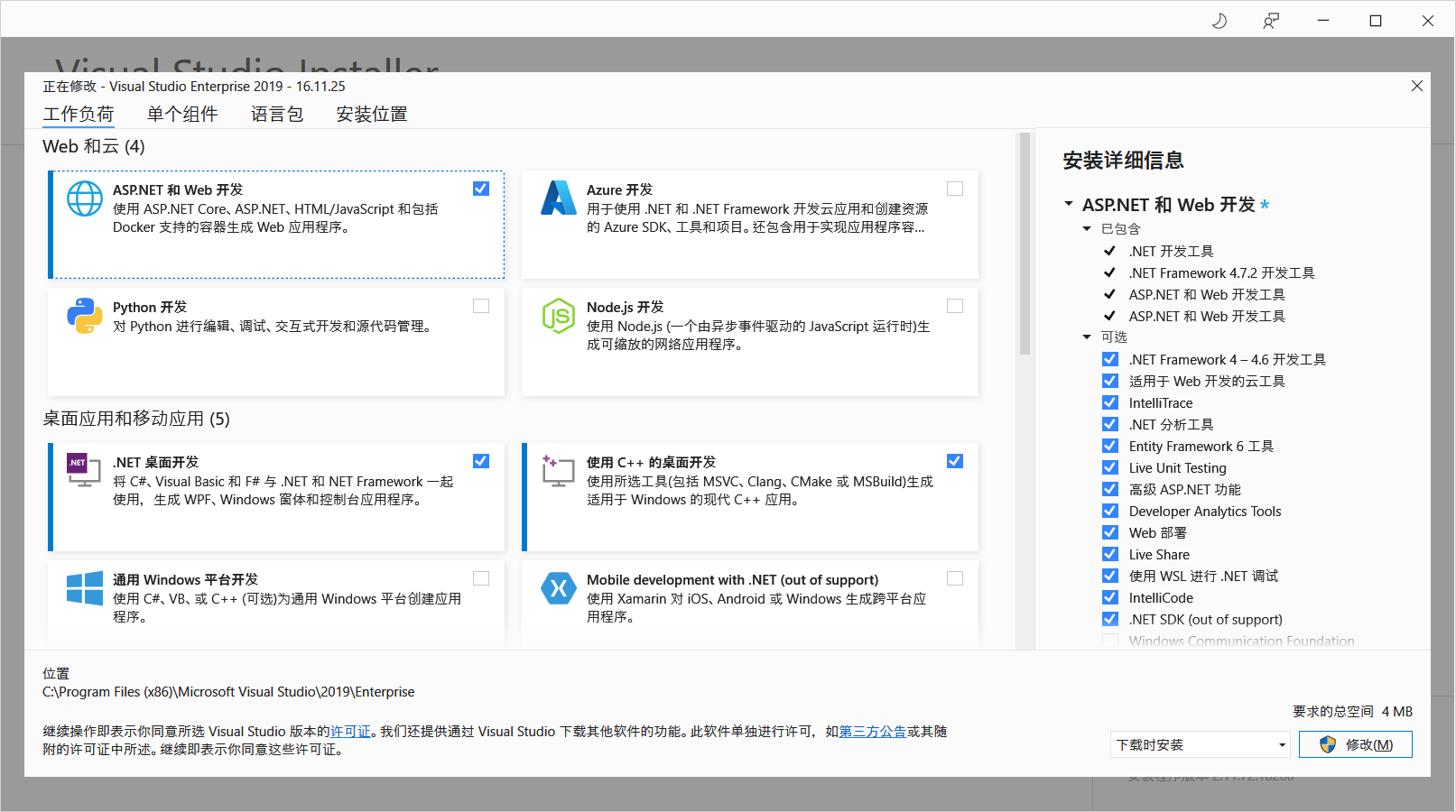This screenshot has width=1456, height=812.
Task: Uncheck Live Share component
Action: [x=1110, y=554]
